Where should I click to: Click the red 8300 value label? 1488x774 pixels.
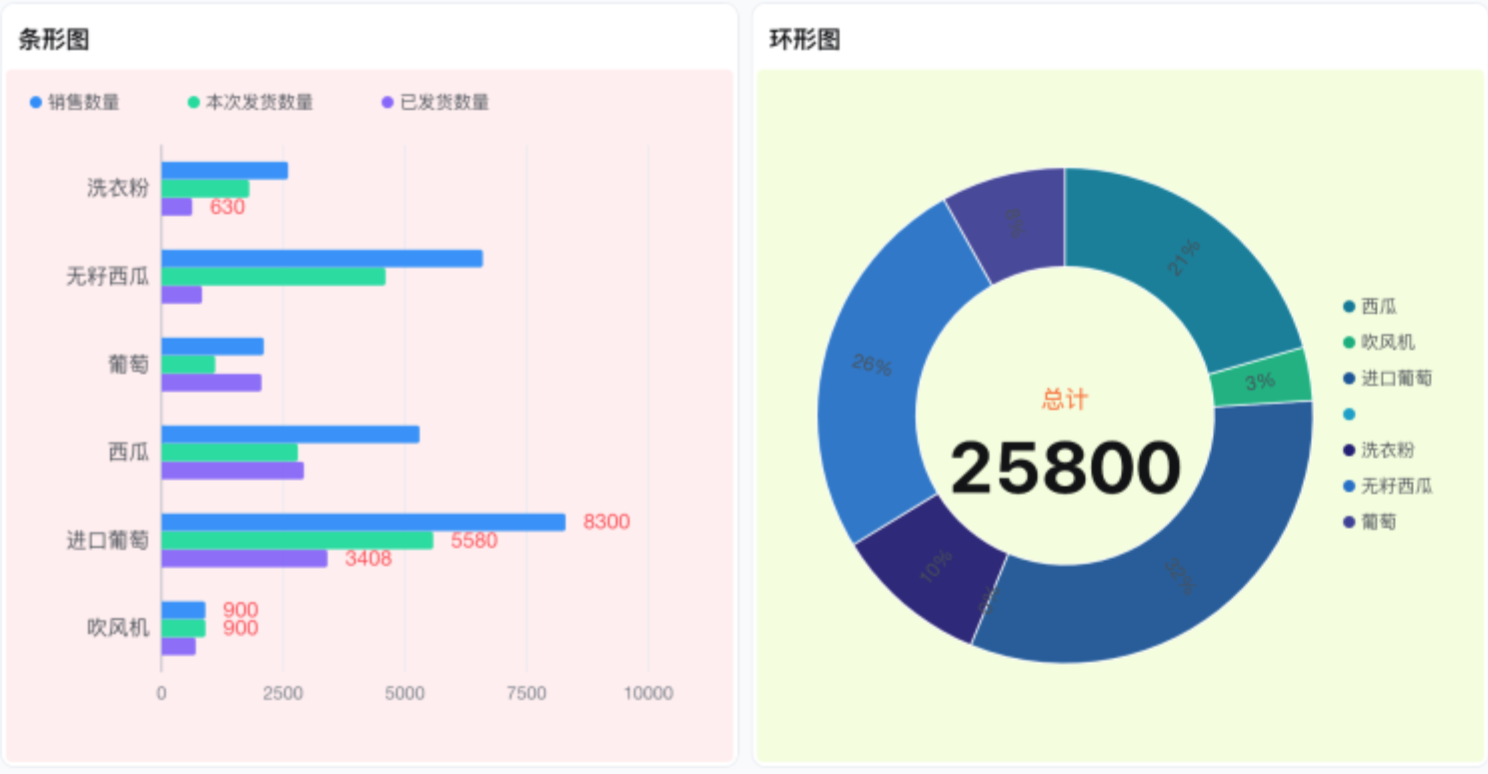(607, 522)
